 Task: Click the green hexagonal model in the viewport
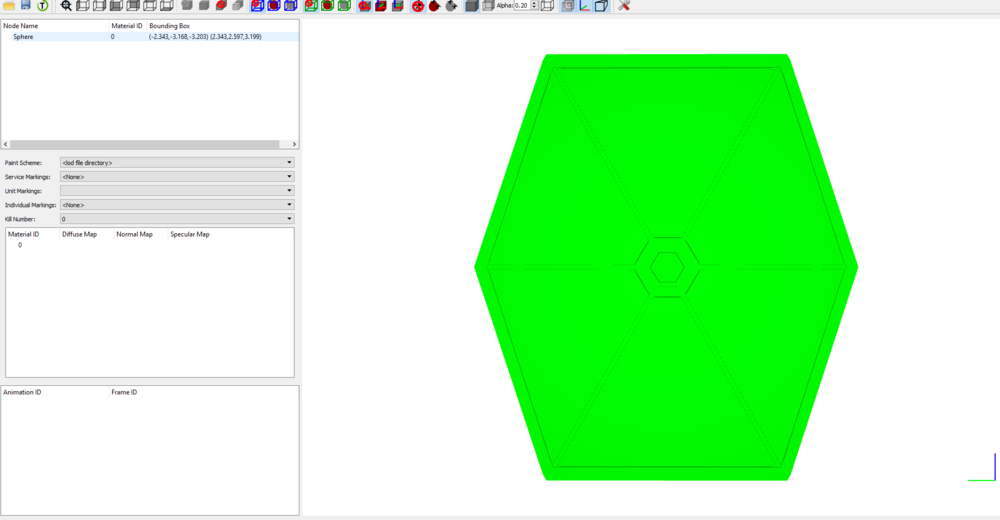(x=666, y=267)
